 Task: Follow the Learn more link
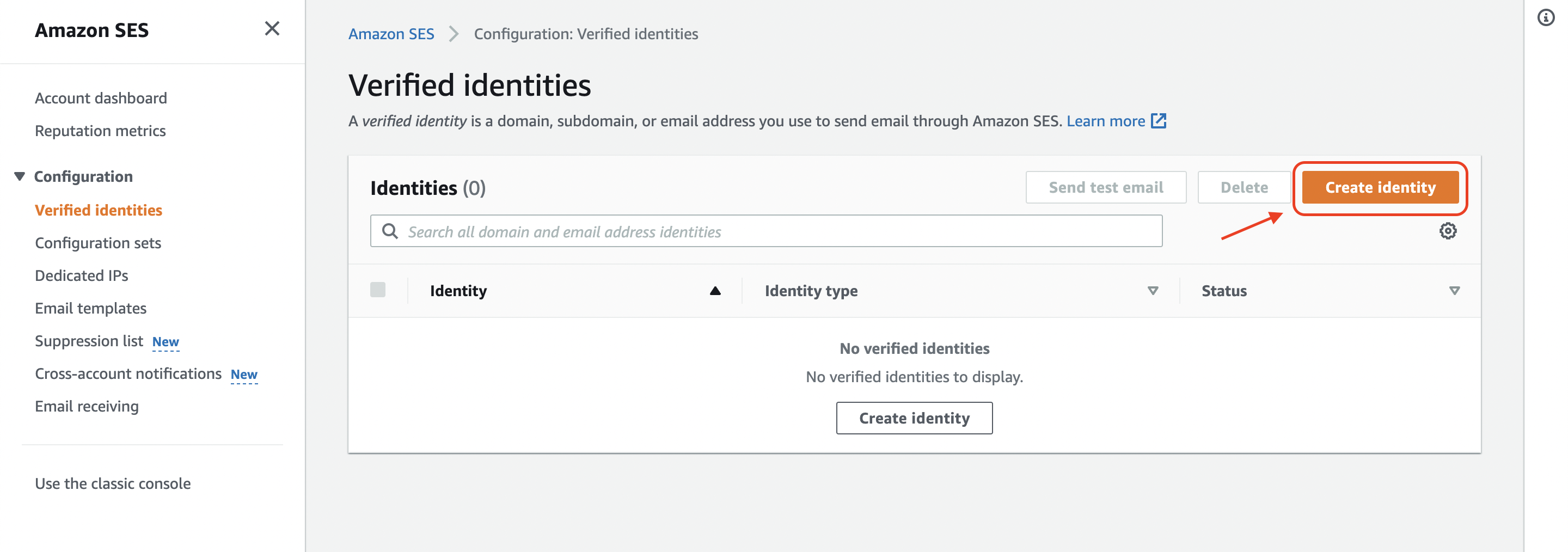point(1105,121)
